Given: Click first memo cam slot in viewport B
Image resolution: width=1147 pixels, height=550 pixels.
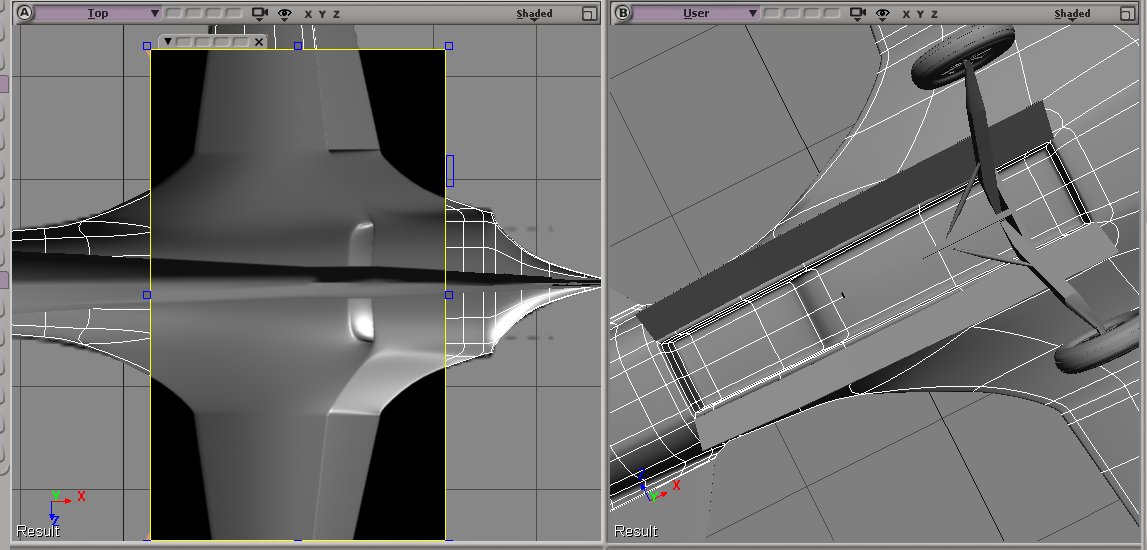Looking at the screenshot, I should [770, 14].
